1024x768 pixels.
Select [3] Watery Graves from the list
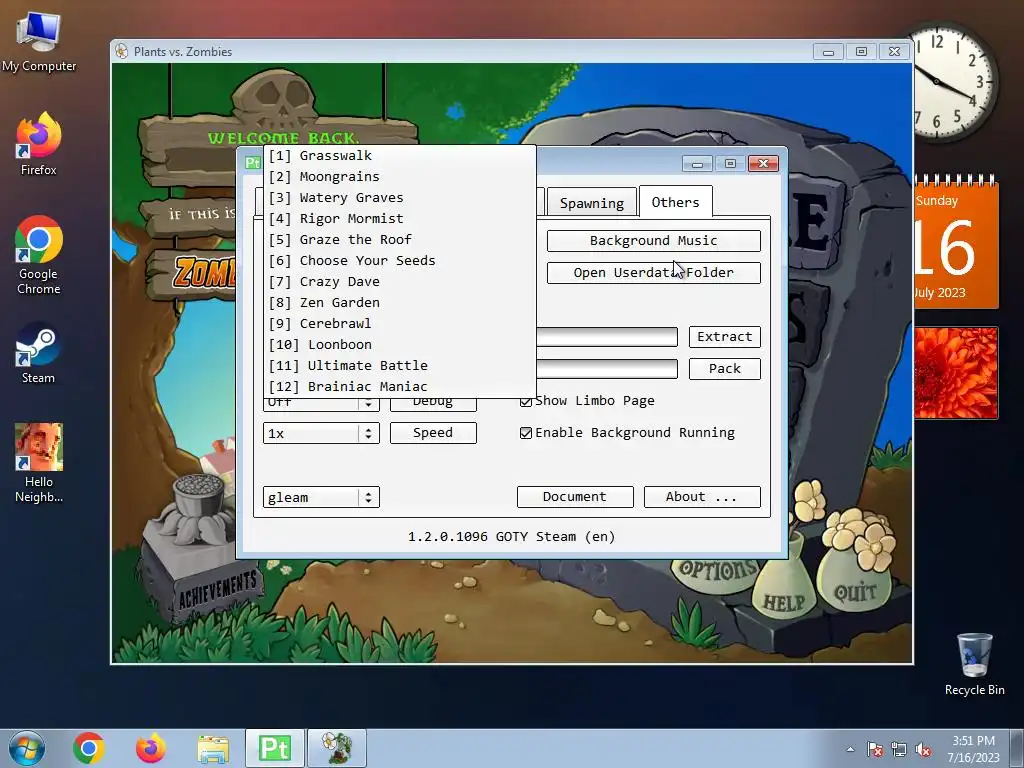[x=399, y=197]
